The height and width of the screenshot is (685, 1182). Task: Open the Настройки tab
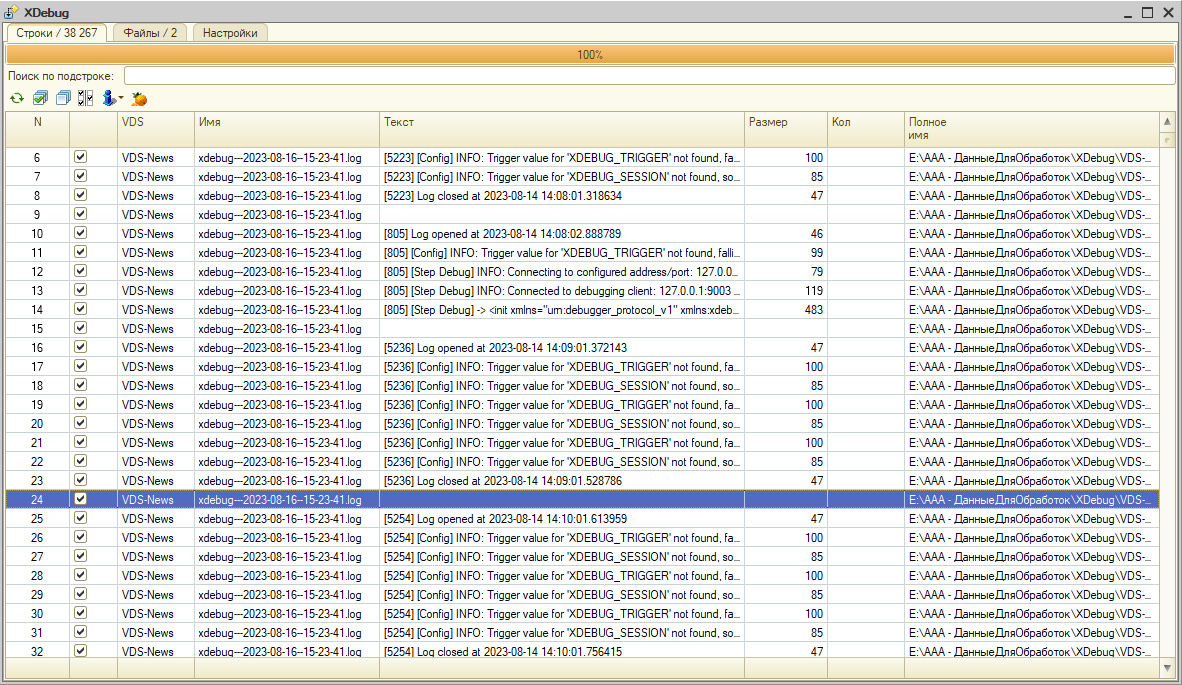coord(230,33)
